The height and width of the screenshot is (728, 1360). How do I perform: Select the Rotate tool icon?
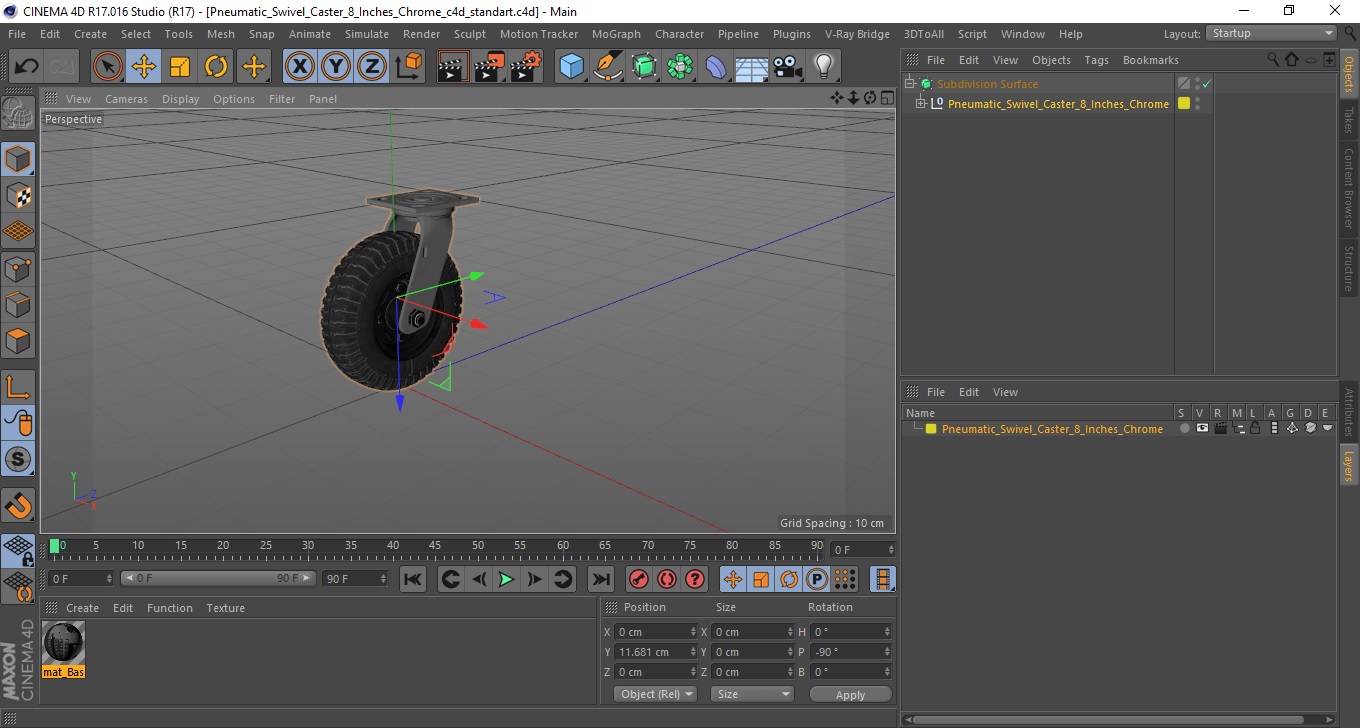pyautogui.click(x=216, y=67)
